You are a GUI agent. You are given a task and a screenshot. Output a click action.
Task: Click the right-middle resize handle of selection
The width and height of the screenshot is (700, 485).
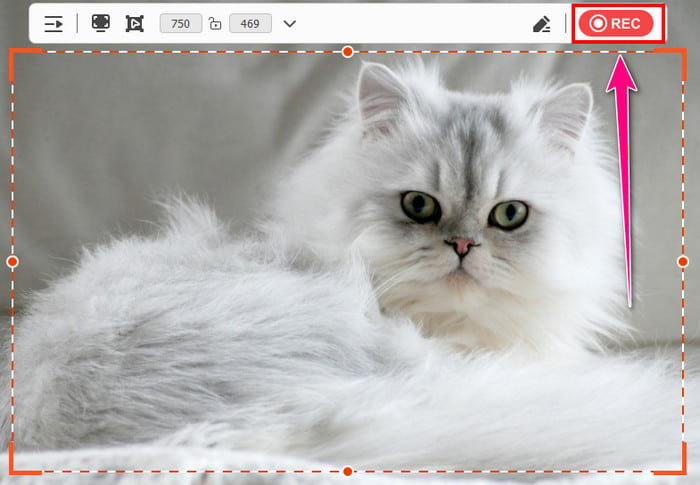click(683, 262)
